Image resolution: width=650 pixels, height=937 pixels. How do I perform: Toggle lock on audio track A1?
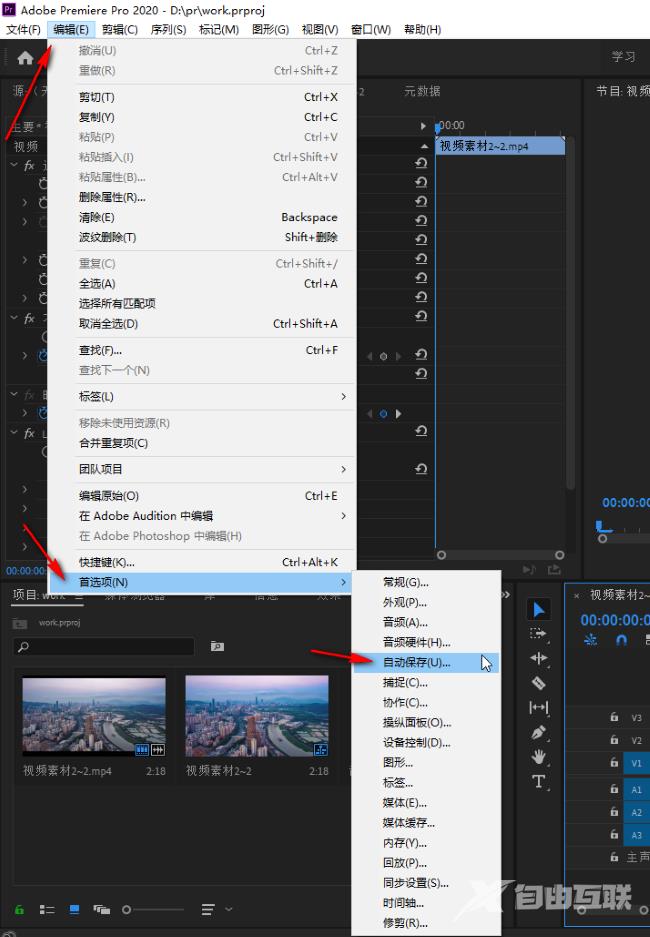pos(614,789)
